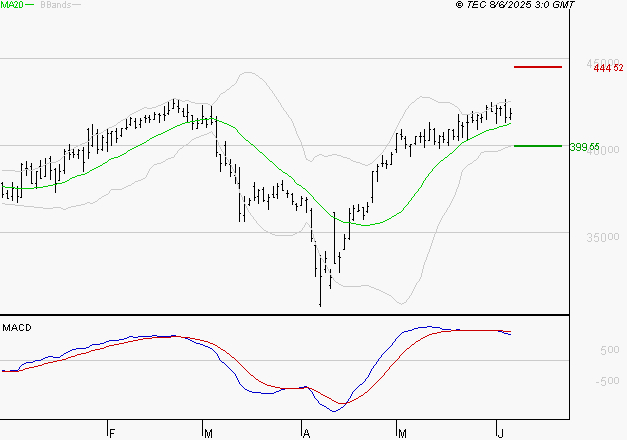Viewport: 627px width, 440px height.
Task: Click the 35000 price axis label
Action: click(603, 238)
